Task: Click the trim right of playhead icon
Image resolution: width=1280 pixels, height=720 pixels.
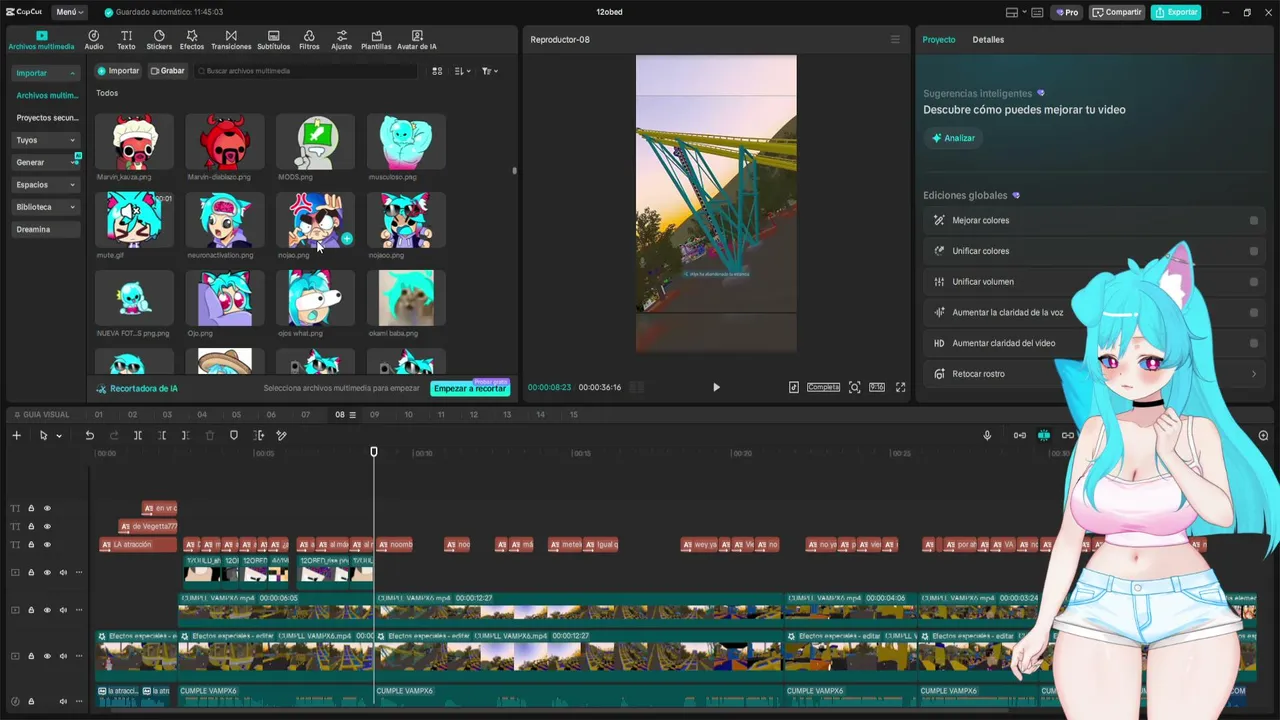Action: [x=186, y=435]
